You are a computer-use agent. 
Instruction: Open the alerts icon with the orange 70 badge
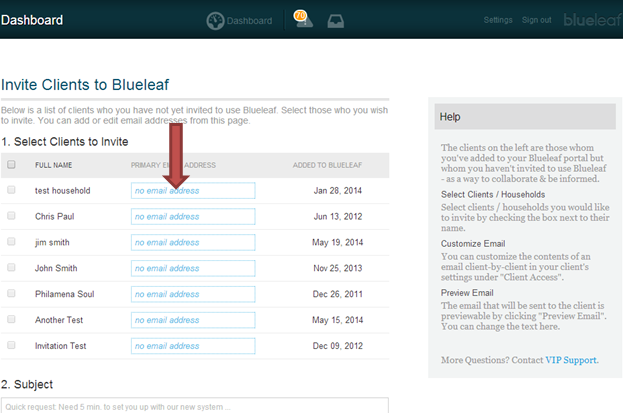(303, 19)
